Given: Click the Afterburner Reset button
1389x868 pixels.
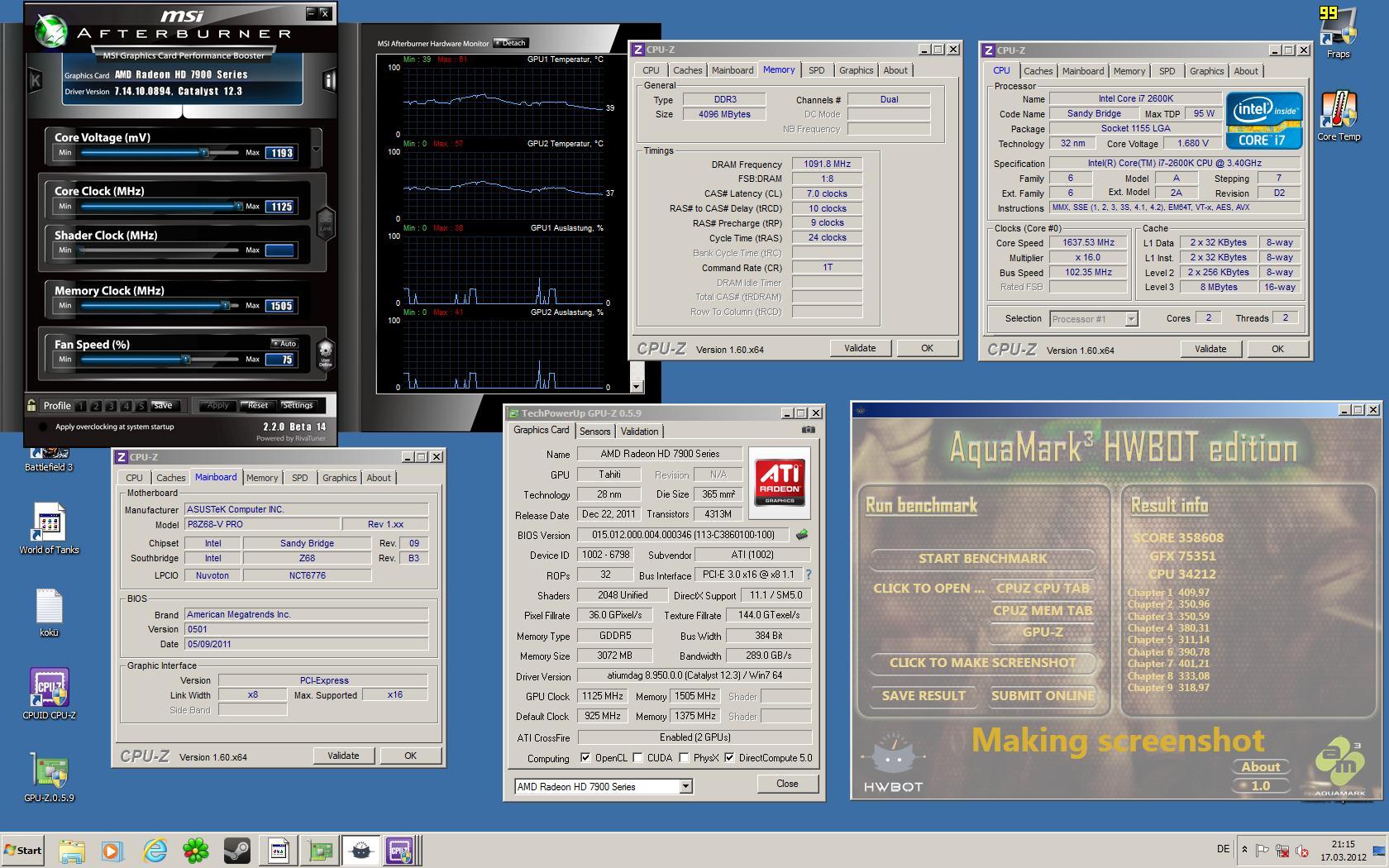Looking at the screenshot, I should tap(257, 405).
